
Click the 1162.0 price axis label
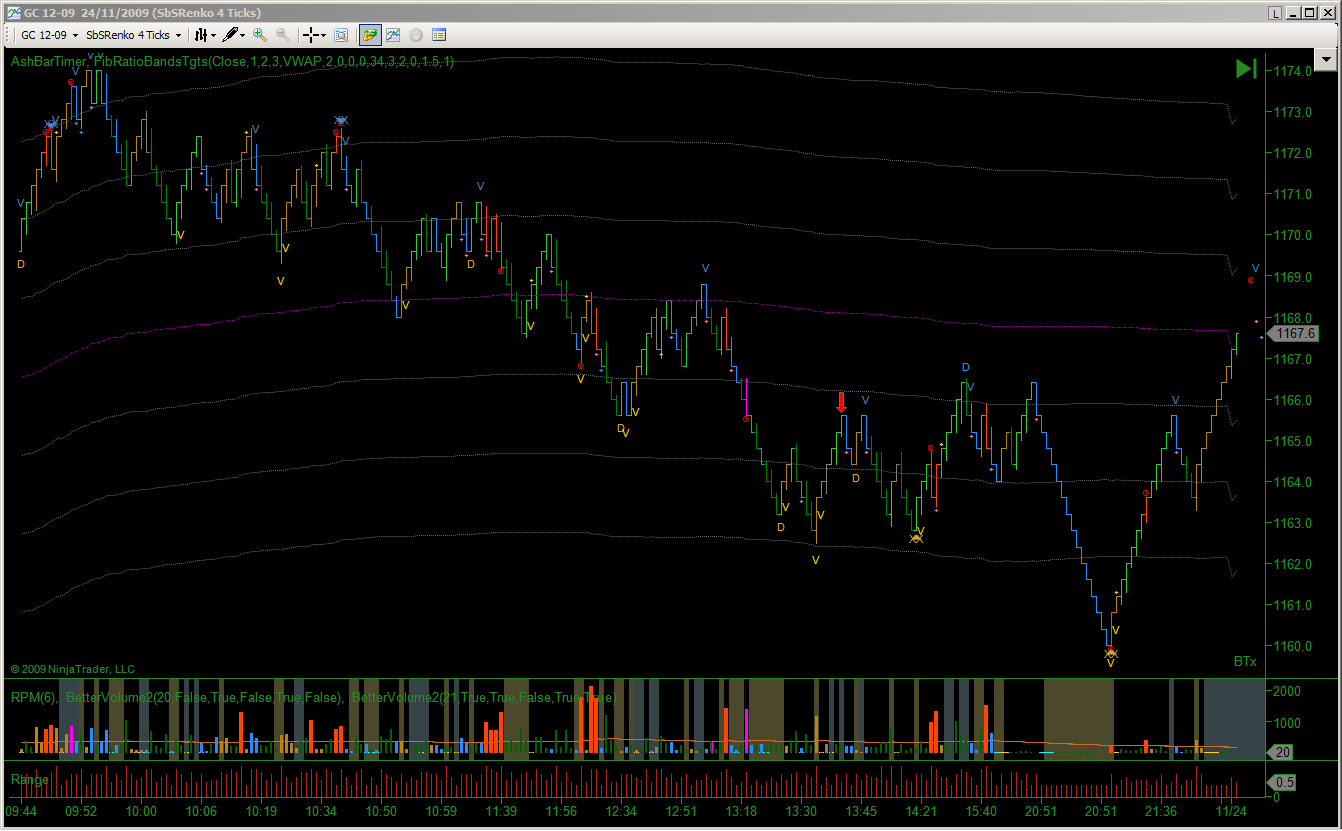point(1293,564)
